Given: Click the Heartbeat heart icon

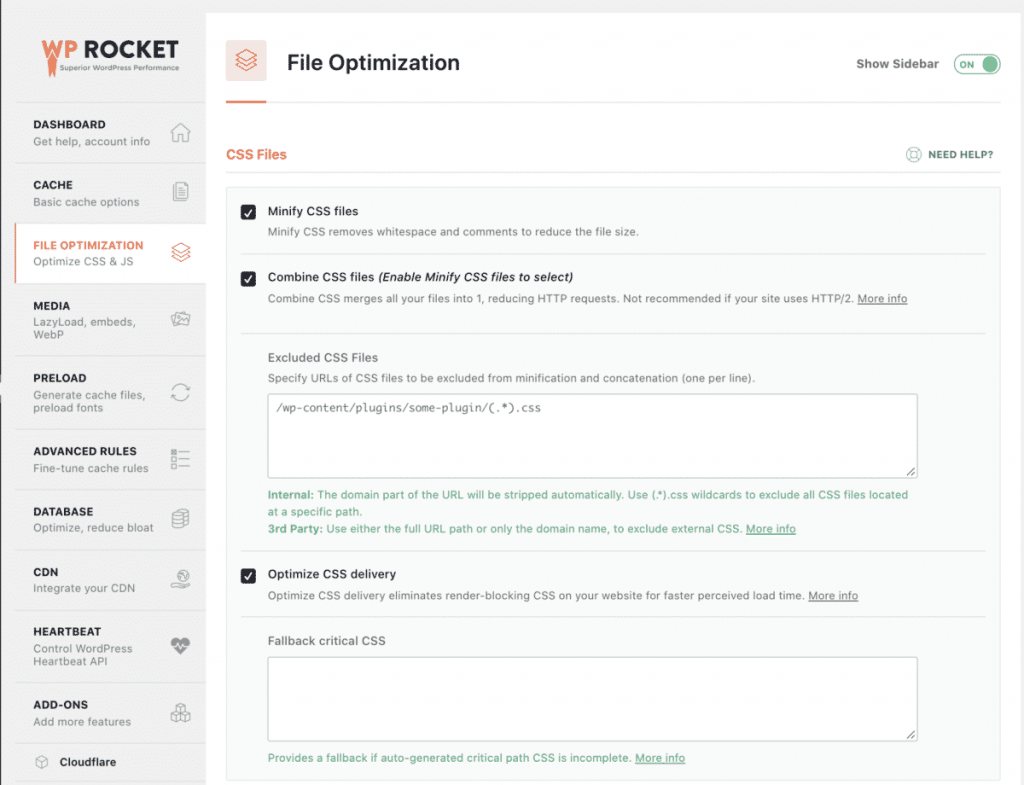Looking at the screenshot, I should 180,646.
